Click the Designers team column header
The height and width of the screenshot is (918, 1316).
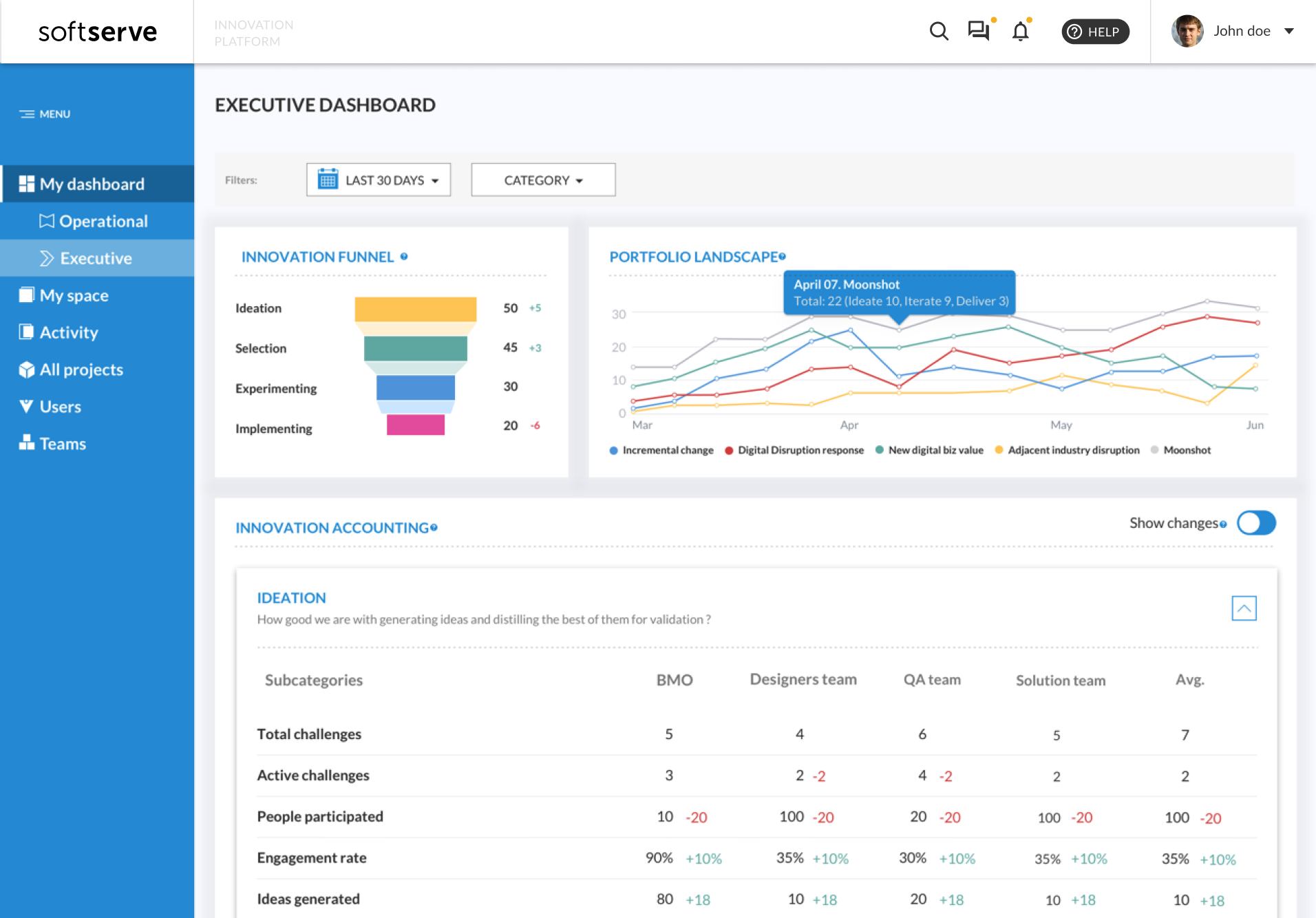[803, 680]
